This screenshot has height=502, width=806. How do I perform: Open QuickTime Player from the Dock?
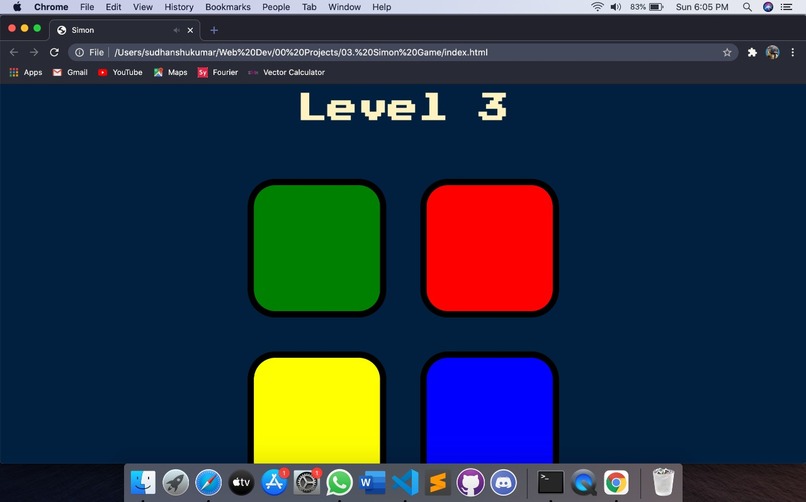pos(583,482)
